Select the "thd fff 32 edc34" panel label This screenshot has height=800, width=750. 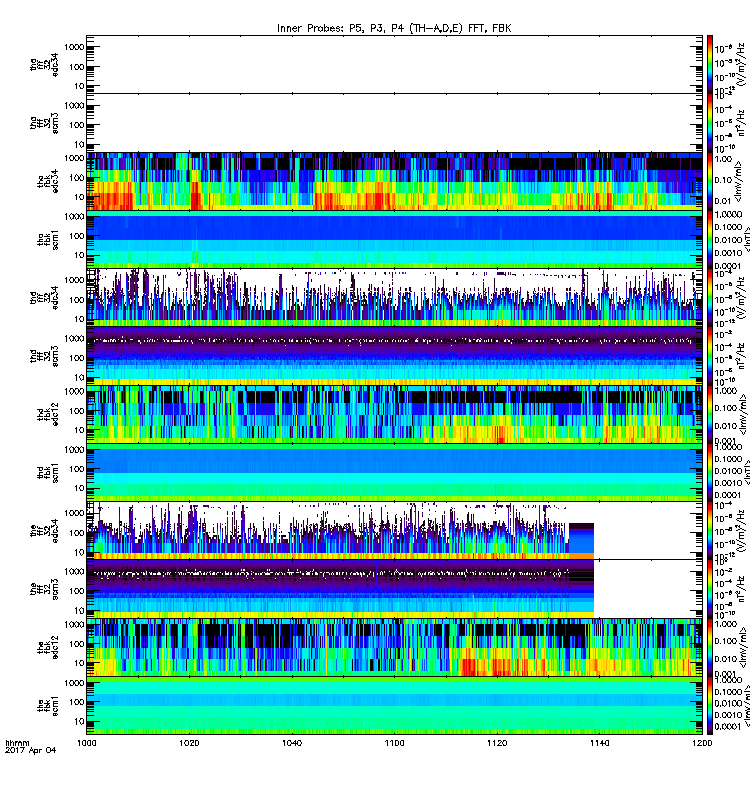[44, 297]
